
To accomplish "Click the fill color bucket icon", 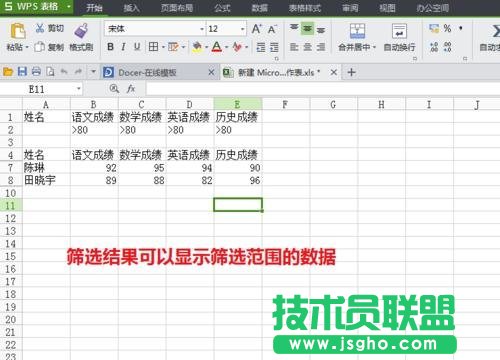I will [x=197, y=47].
